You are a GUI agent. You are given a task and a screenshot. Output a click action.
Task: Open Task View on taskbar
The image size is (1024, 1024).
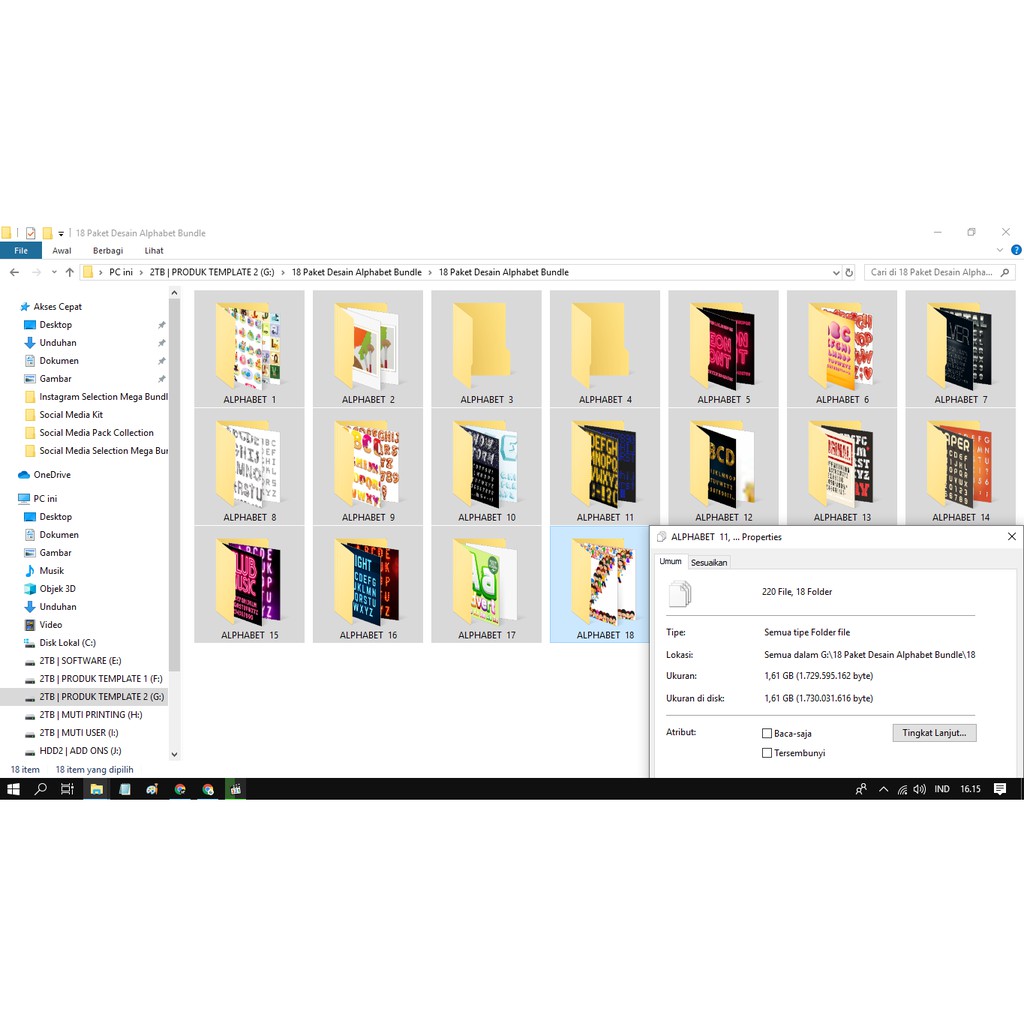pyautogui.click(x=67, y=789)
